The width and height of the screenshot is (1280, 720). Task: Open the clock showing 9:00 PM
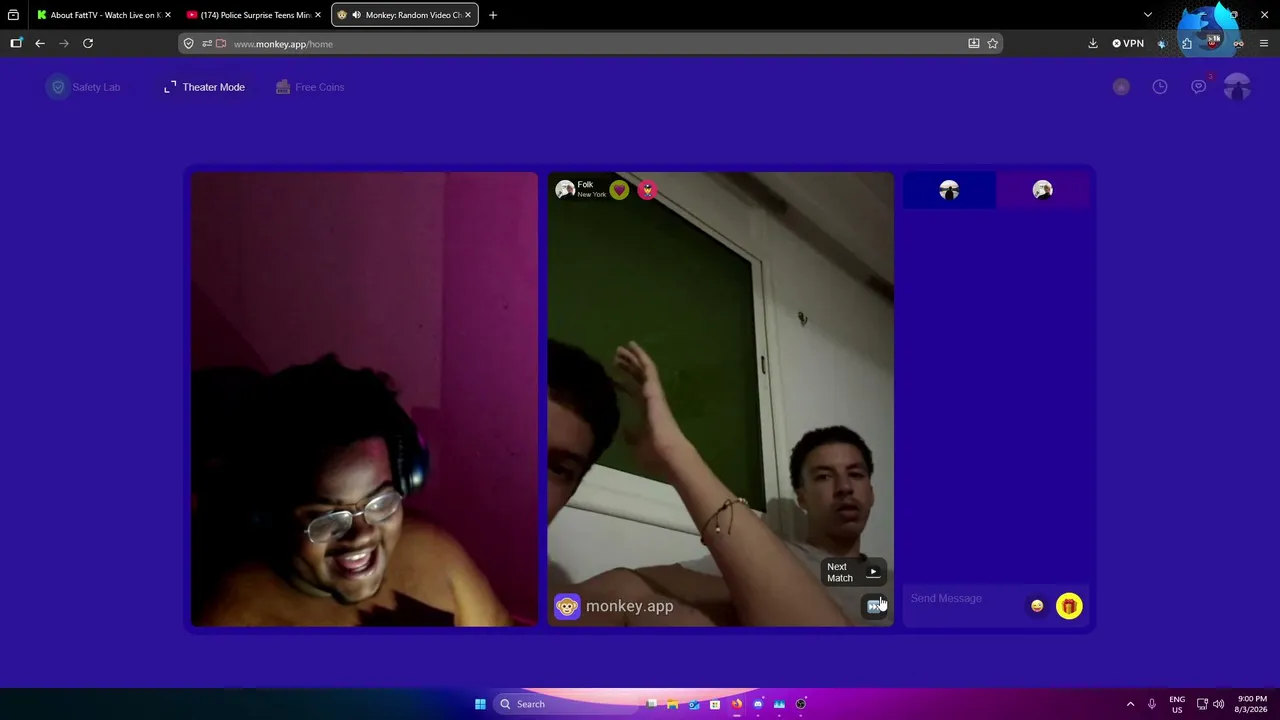(1252, 704)
